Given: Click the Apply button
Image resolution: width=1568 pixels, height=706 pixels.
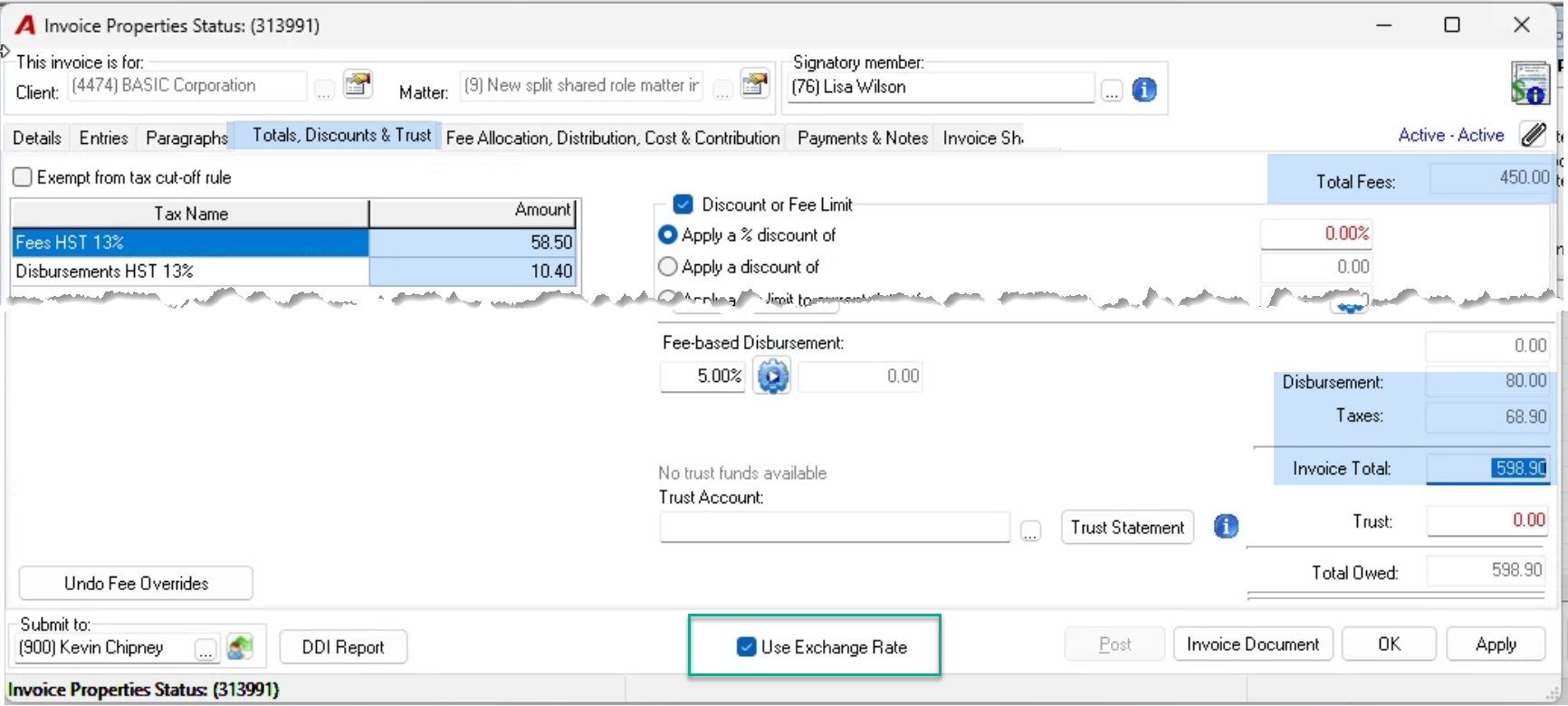Looking at the screenshot, I should coord(1496,644).
